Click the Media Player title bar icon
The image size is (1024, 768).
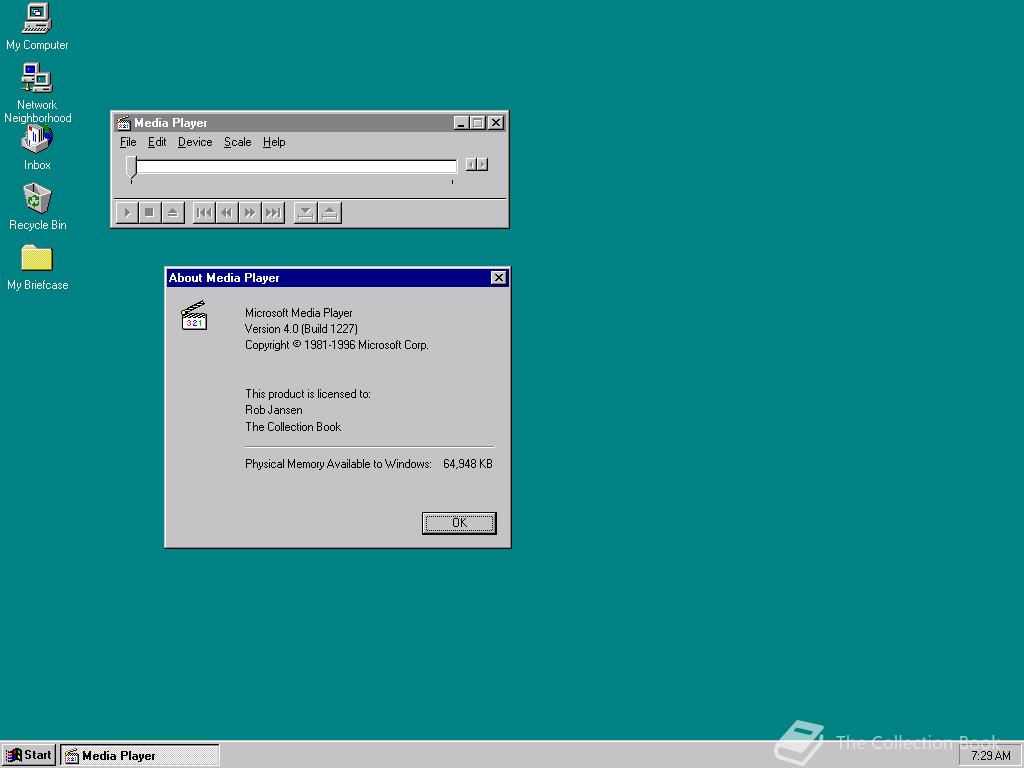click(x=123, y=123)
